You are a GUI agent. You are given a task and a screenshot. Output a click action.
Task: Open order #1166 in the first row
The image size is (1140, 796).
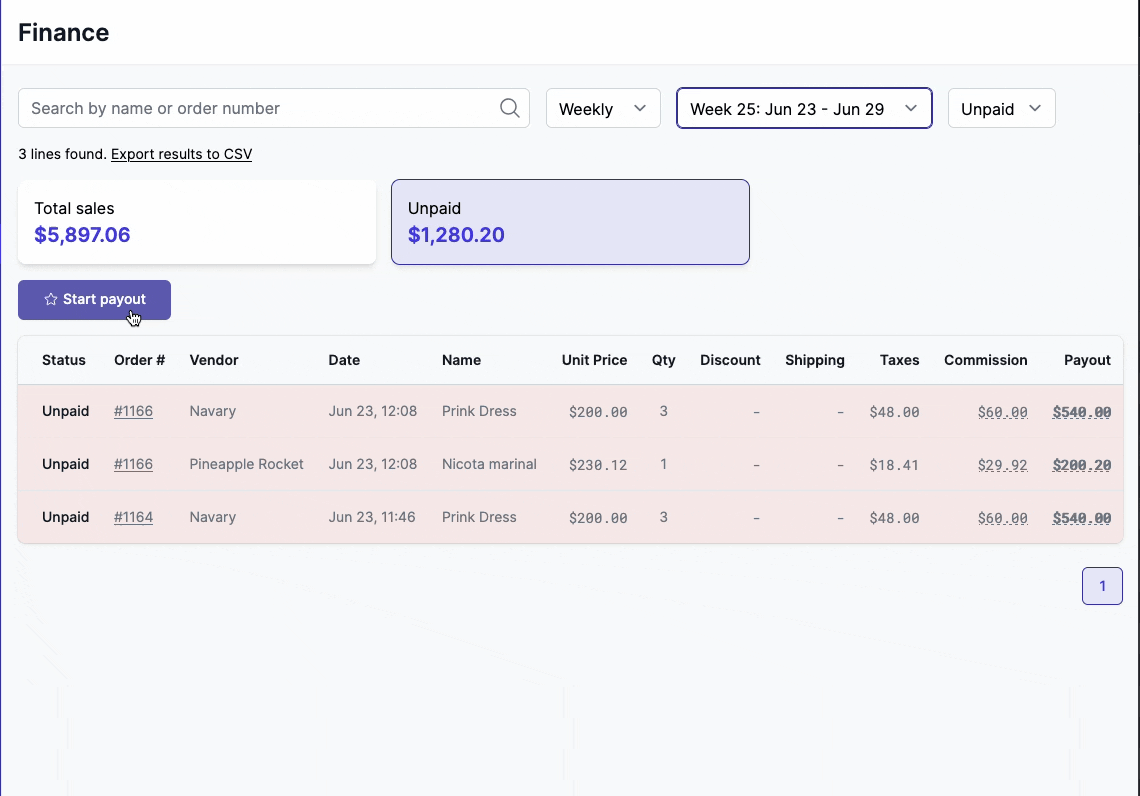click(133, 411)
